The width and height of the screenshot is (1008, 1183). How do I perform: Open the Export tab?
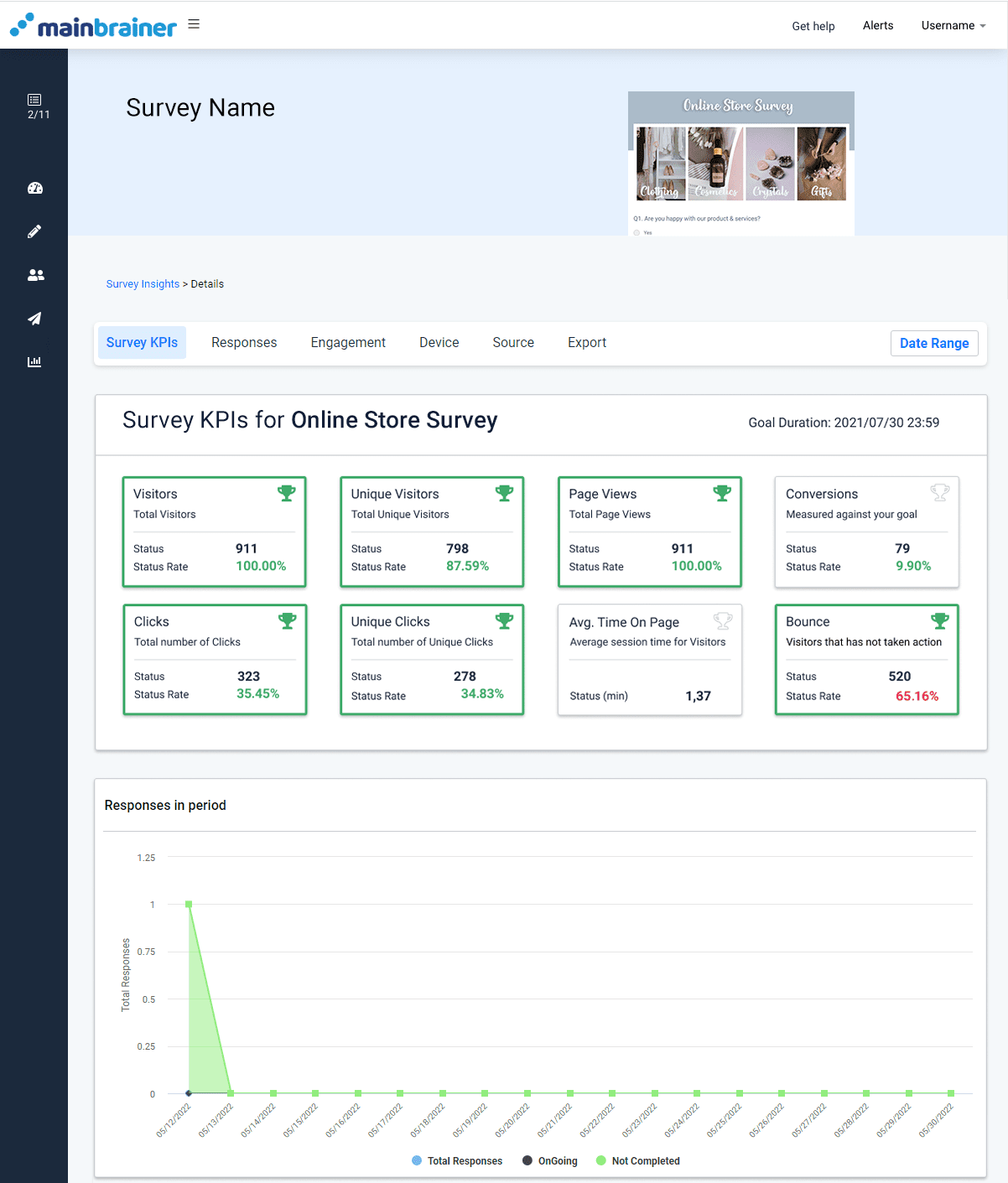pyautogui.click(x=586, y=342)
